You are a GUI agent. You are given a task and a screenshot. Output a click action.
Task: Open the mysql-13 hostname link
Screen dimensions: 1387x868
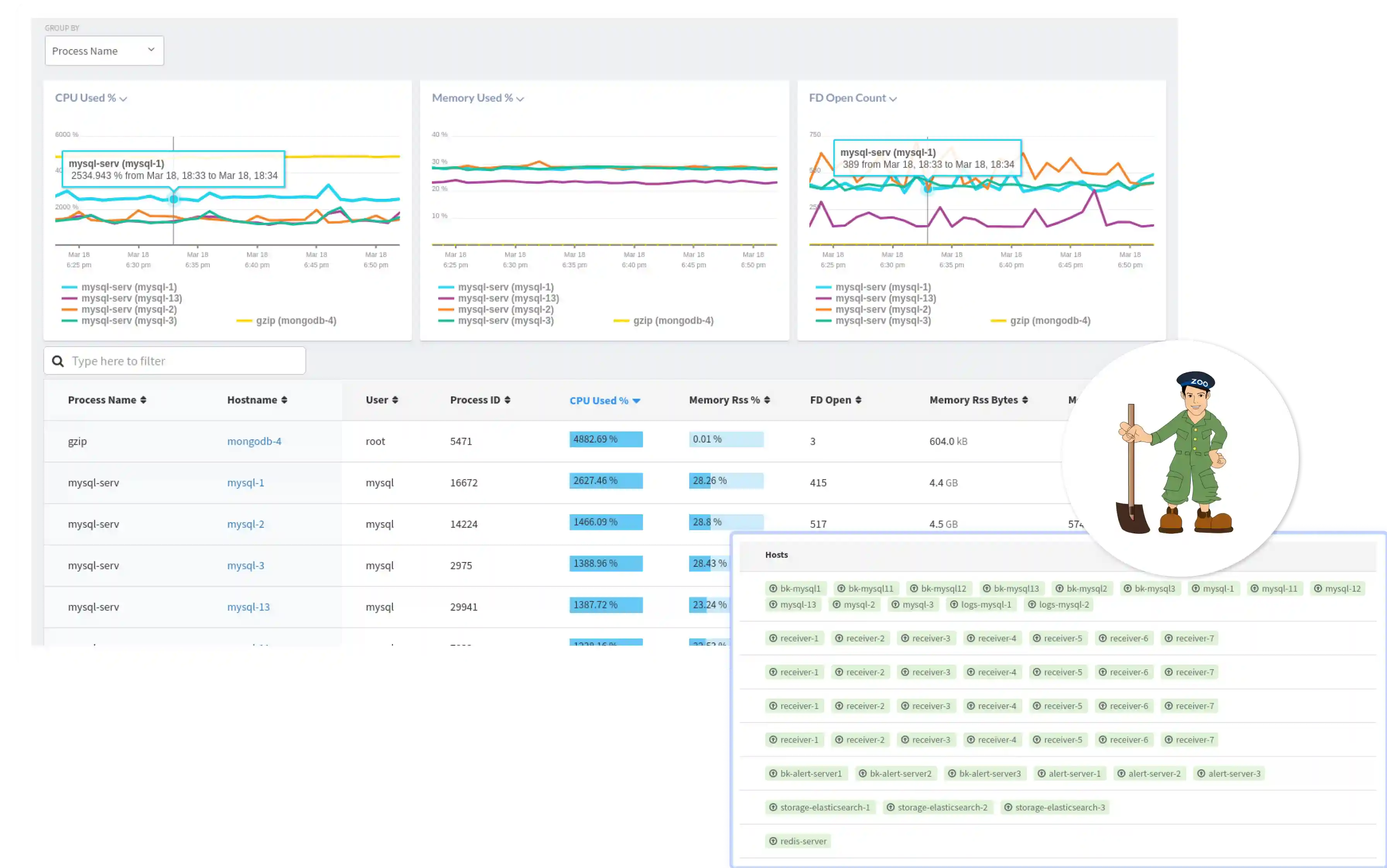click(248, 607)
